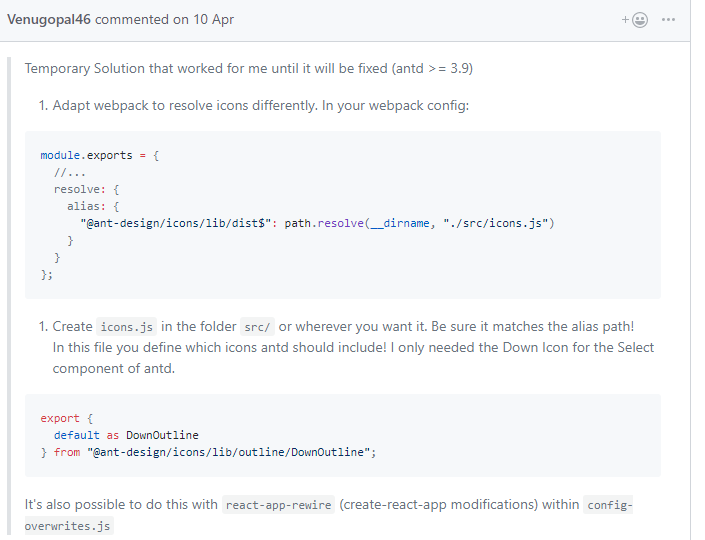This screenshot has height=540, width=705.
Task: Click the inline 'src/' code label
Action: [257, 327]
